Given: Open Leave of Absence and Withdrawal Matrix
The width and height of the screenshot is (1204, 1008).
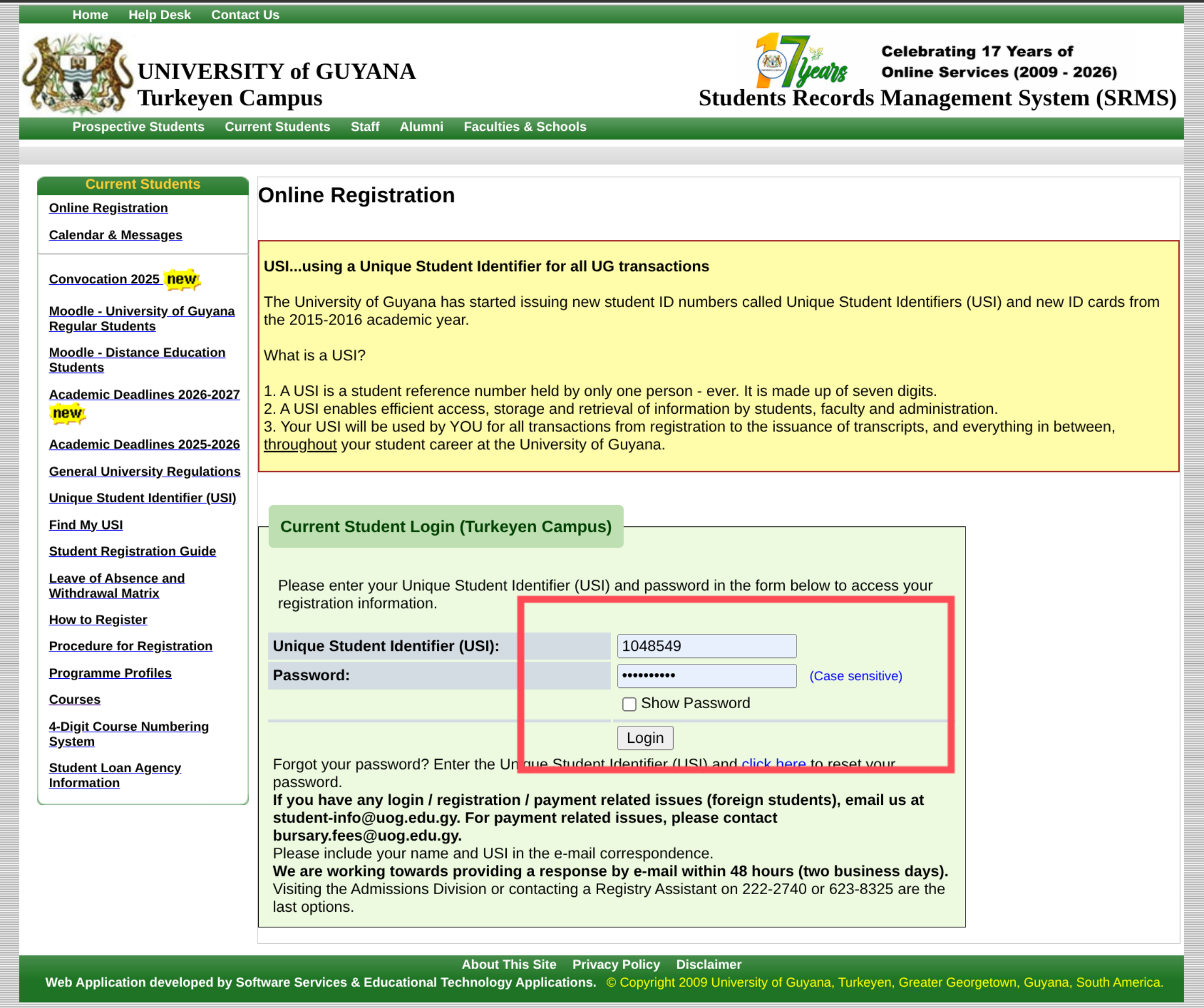Looking at the screenshot, I should pyautogui.click(x=117, y=586).
